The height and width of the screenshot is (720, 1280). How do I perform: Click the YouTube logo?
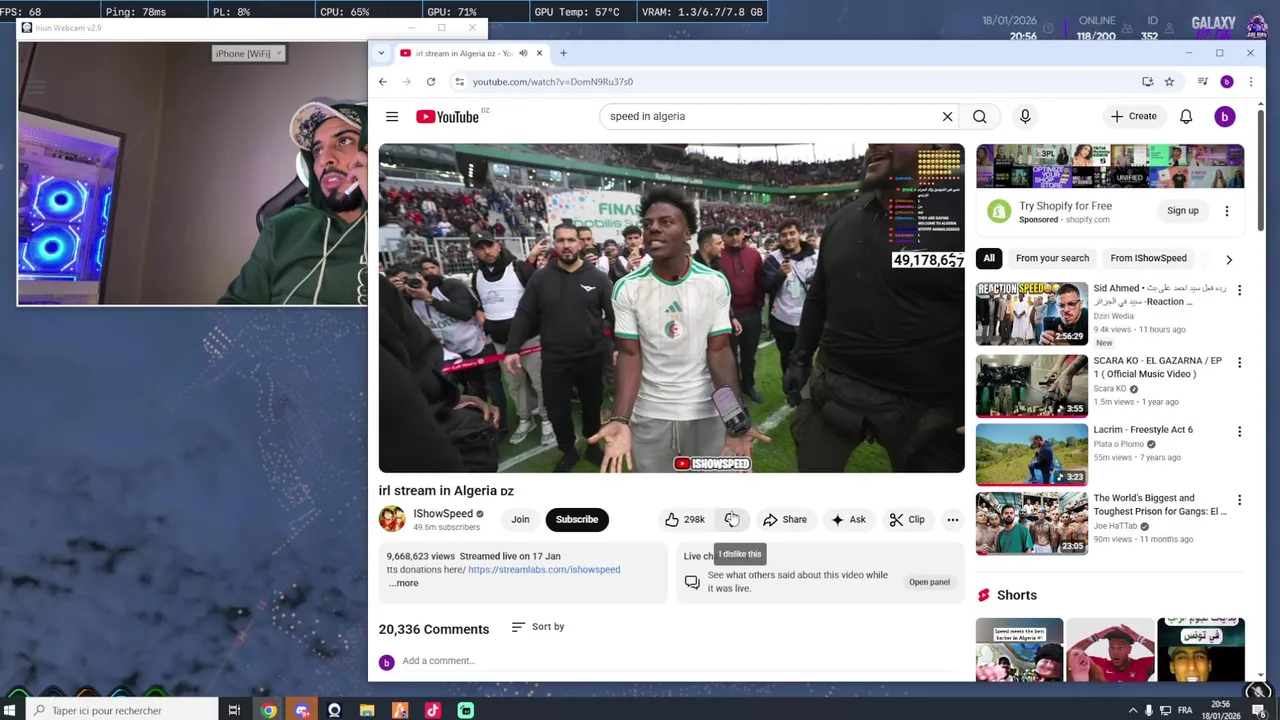(x=447, y=117)
